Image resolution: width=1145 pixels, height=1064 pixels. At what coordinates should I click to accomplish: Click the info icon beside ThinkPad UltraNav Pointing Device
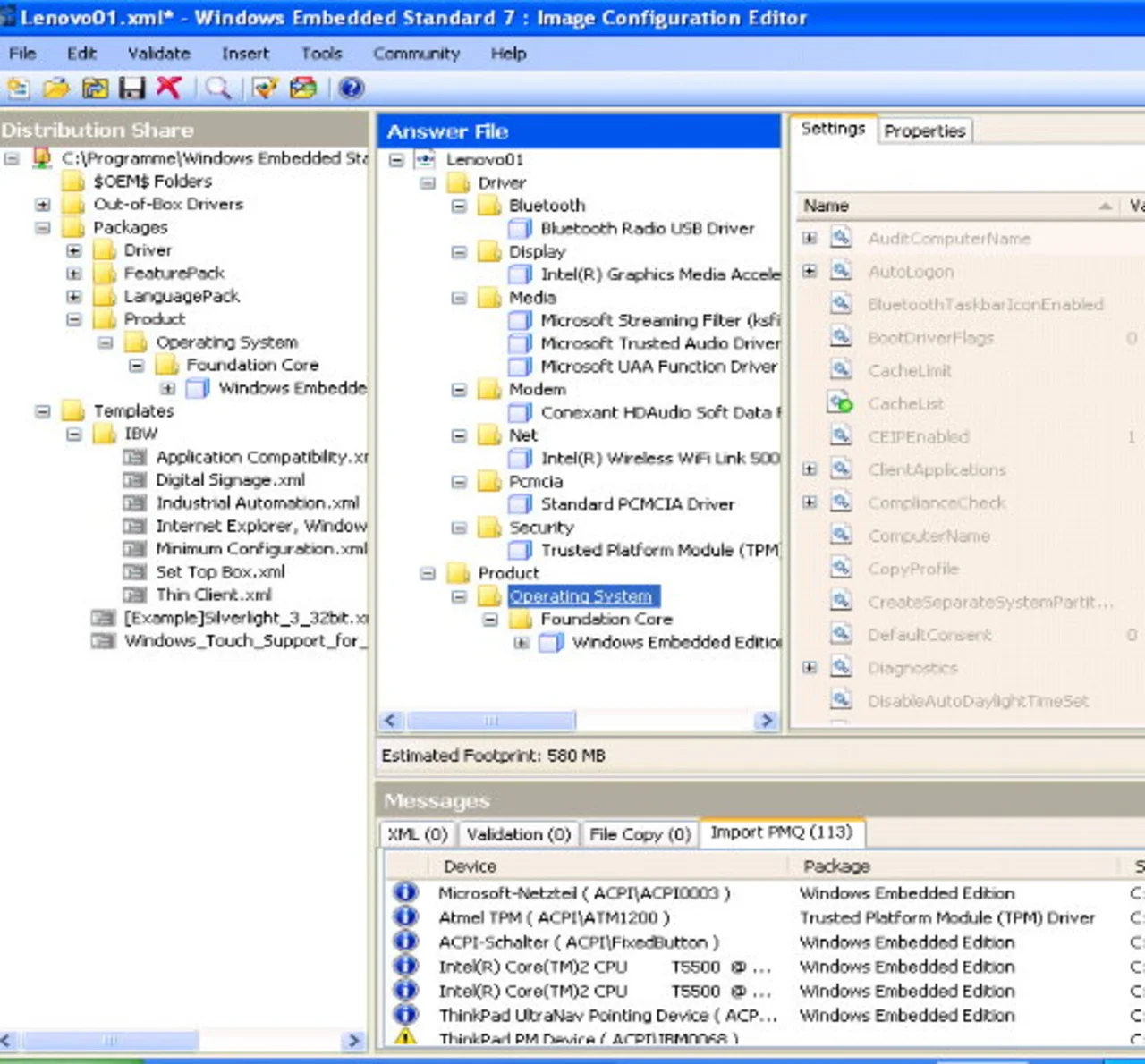pyautogui.click(x=406, y=1015)
